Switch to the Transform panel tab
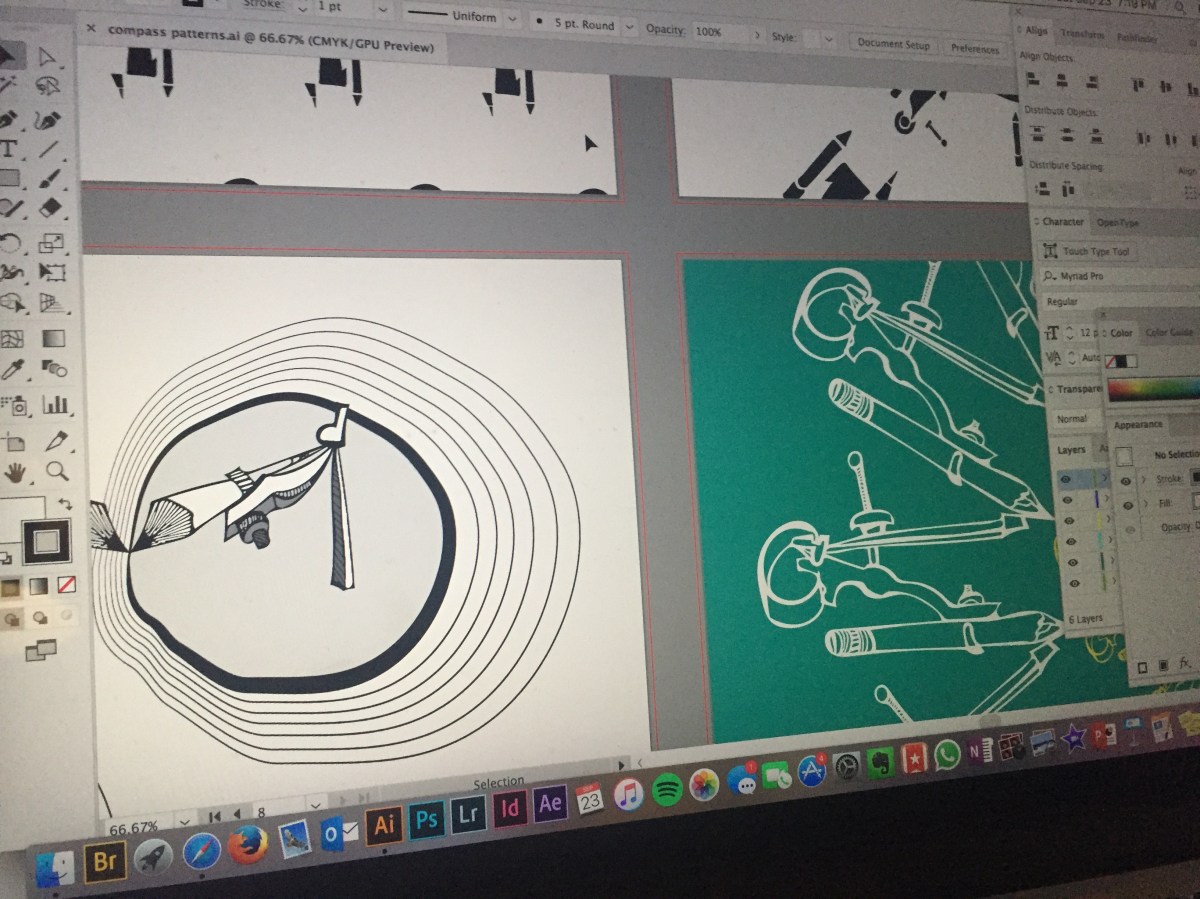The height and width of the screenshot is (899, 1200). point(1081,33)
